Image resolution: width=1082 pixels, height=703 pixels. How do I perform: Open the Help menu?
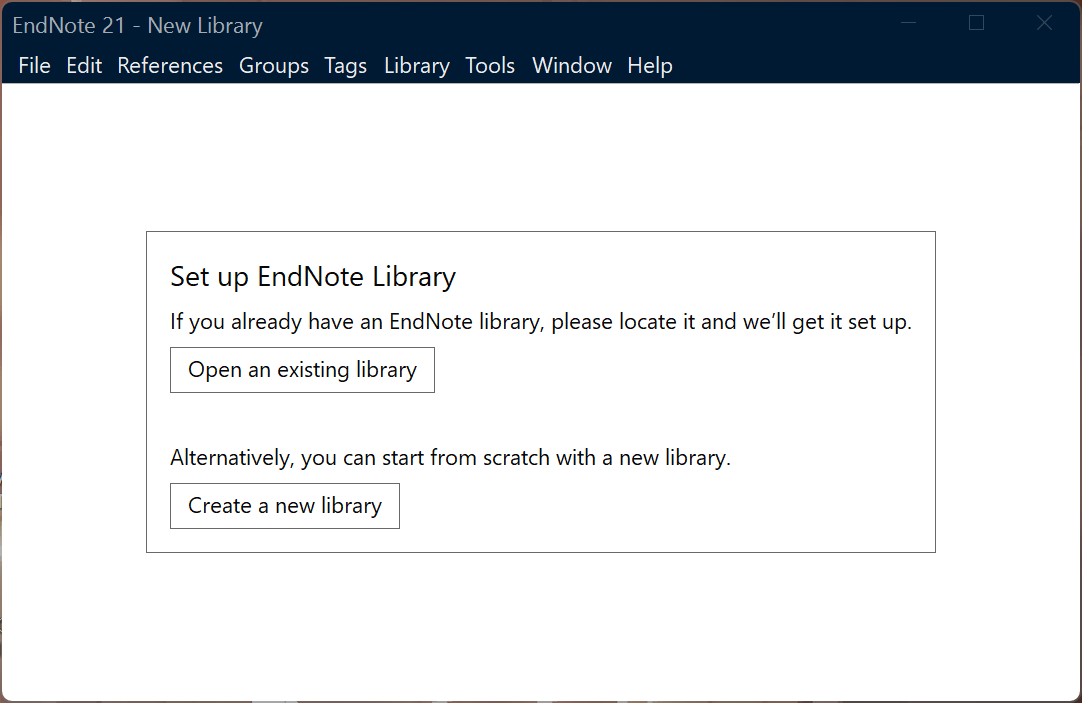pyautogui.click(x=650, y=66)
